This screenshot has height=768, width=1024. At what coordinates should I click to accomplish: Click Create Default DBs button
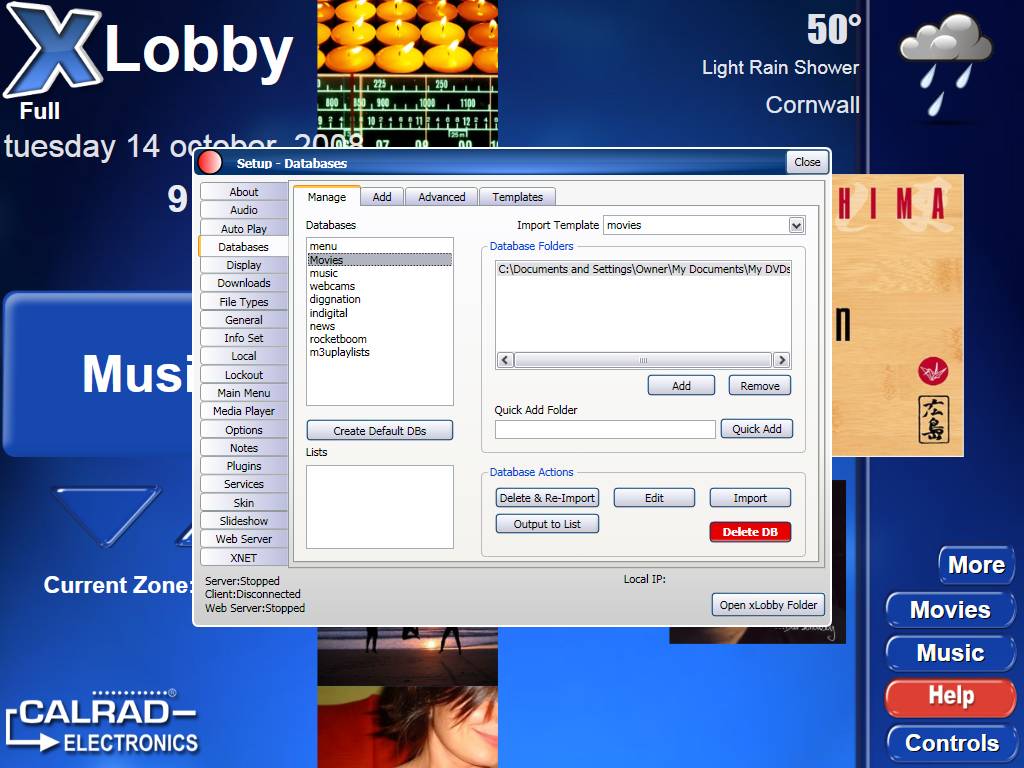379,430
